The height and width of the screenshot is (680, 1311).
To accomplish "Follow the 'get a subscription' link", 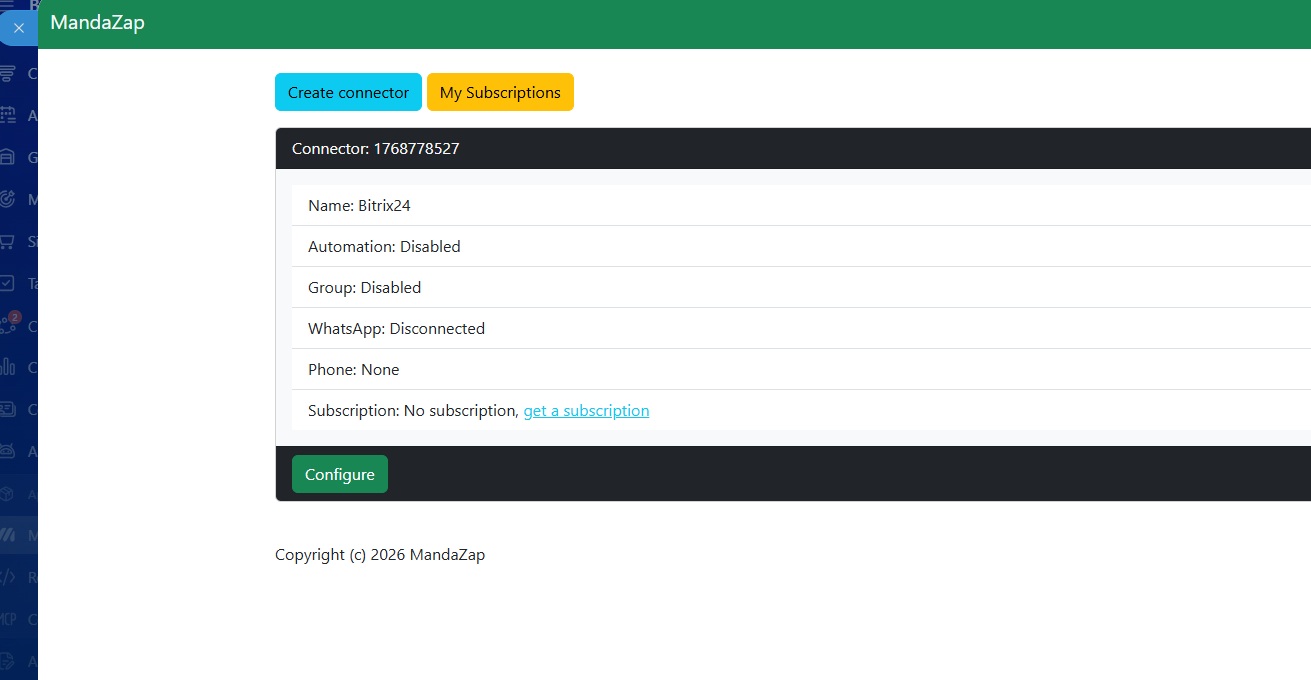I will (x=586, y=411).
